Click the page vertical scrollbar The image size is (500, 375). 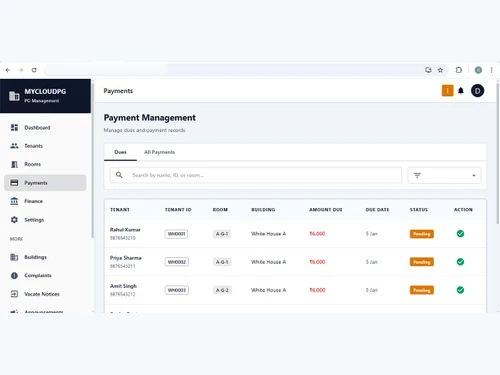coord(498,152)
